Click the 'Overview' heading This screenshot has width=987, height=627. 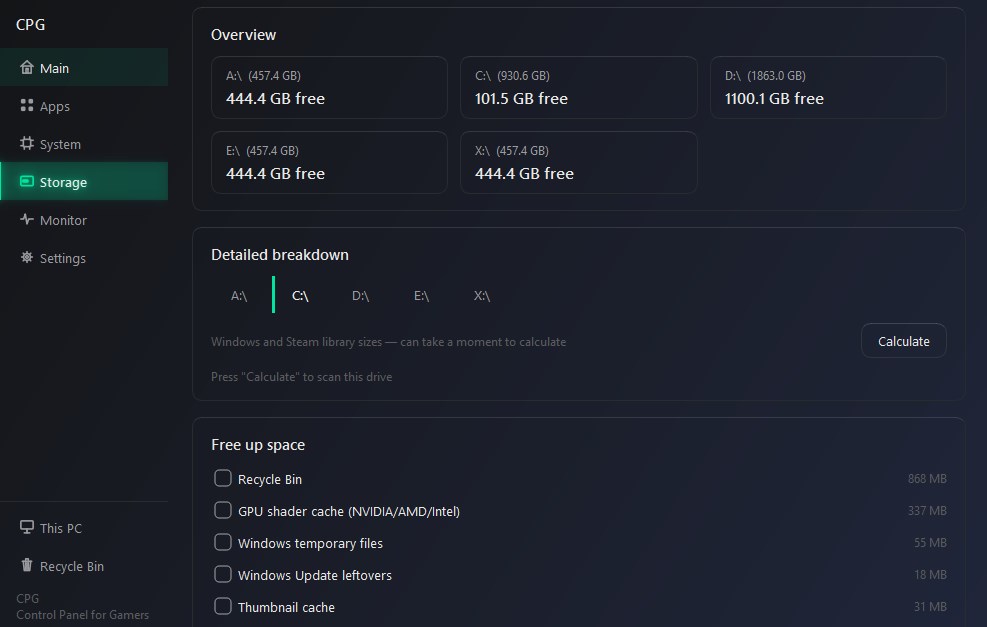point(243,35)
